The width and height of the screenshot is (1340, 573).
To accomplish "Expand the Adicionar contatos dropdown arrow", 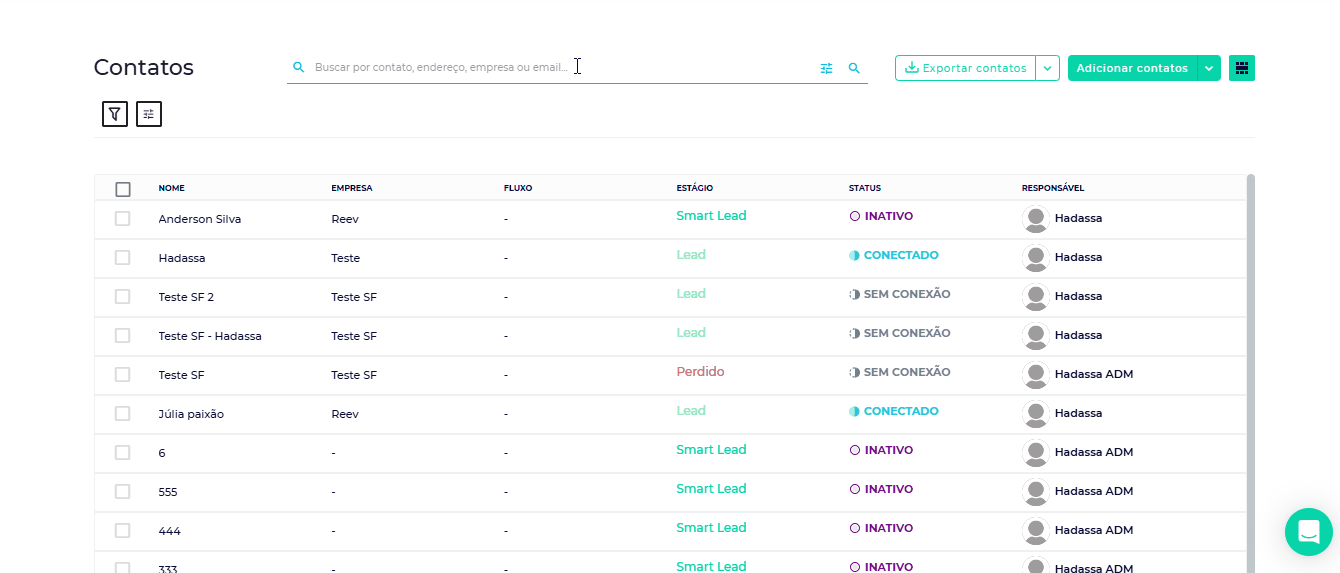I will pyautogui.click(x=1209, y=68).
